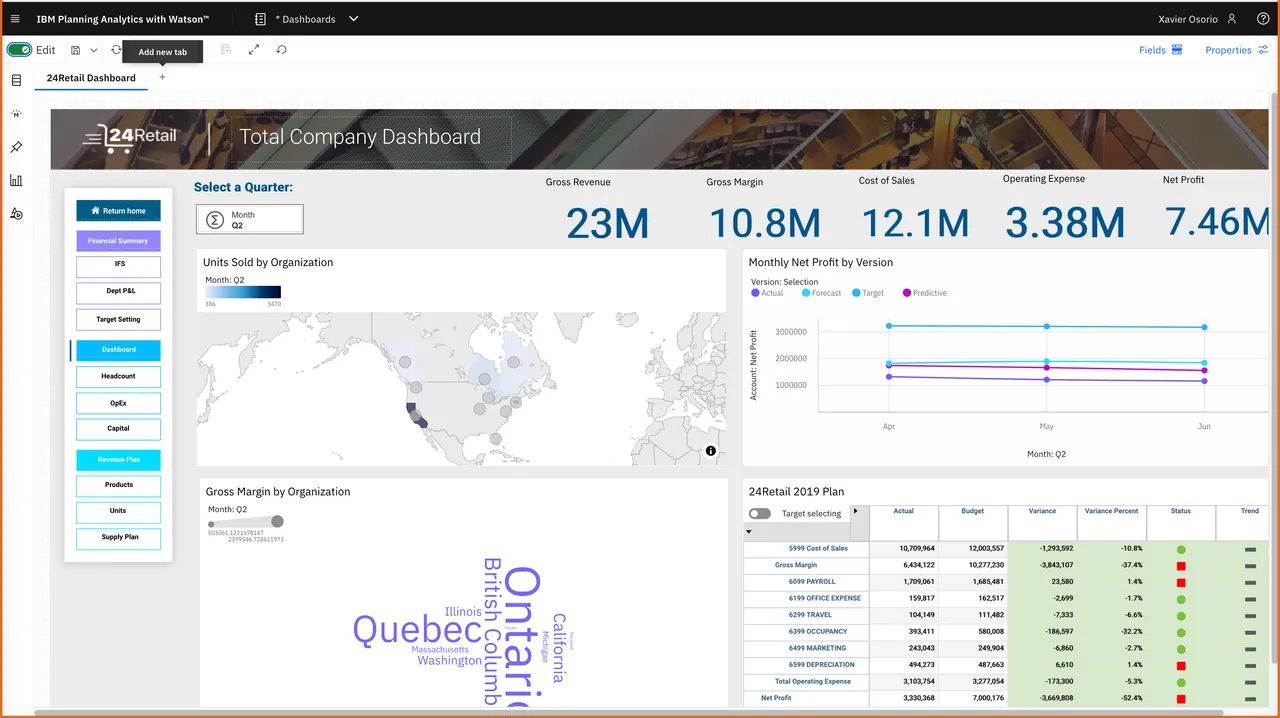Click red status square for Gross Margin
The image size is (1280, 718).
point(1181,565)
